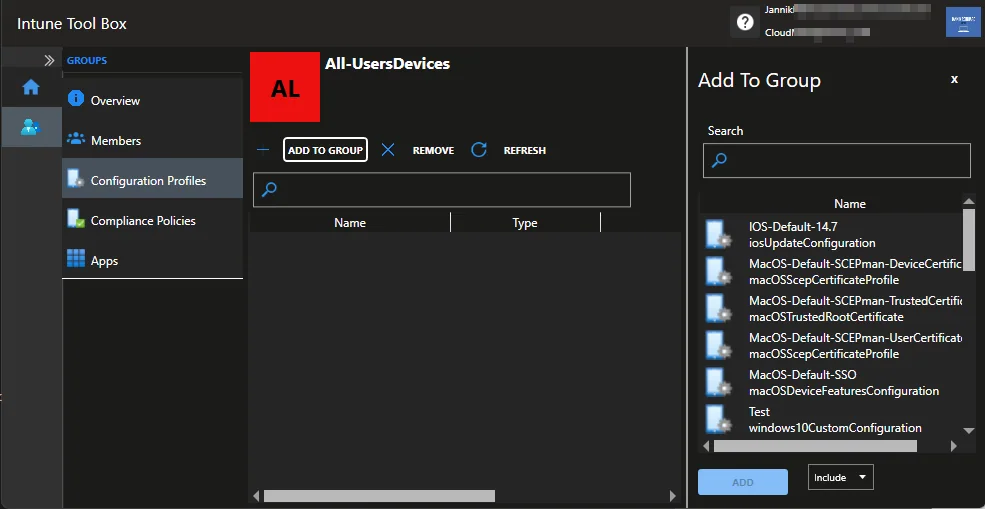
Task: Click the Apps grid icon
Action: point(76,258)
